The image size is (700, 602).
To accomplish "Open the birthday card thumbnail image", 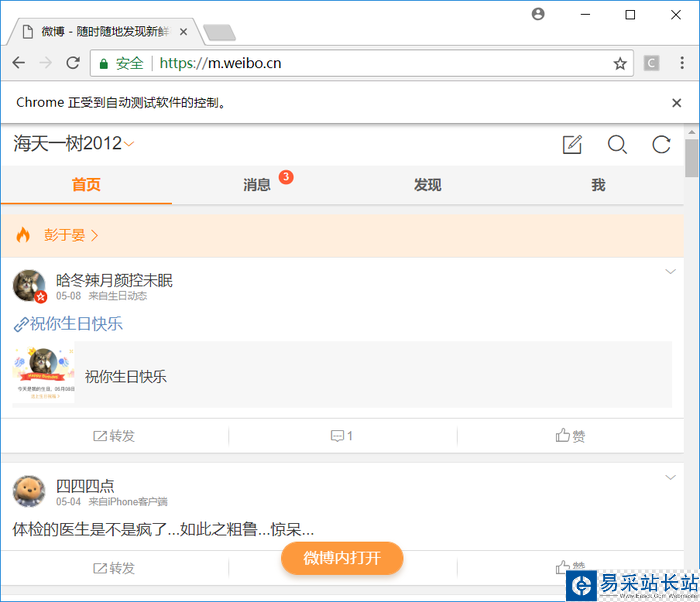I will [x=43, y=374].
